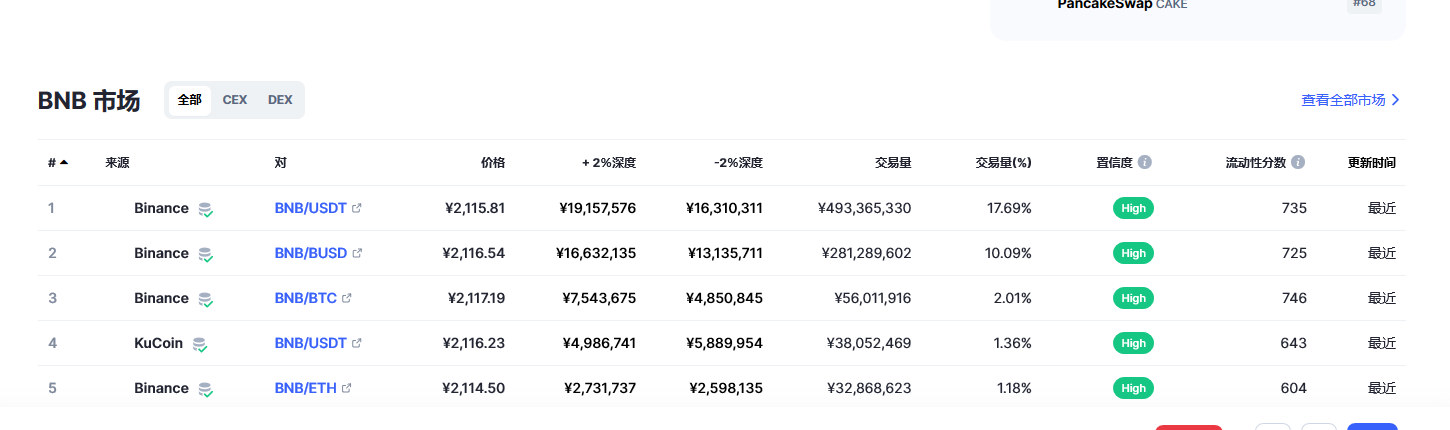Image resolution: width=1450 pixels, height=430 pixels.
Task: Expand all markets via 查看全部市场 chevron
Action: point(1395,100)
